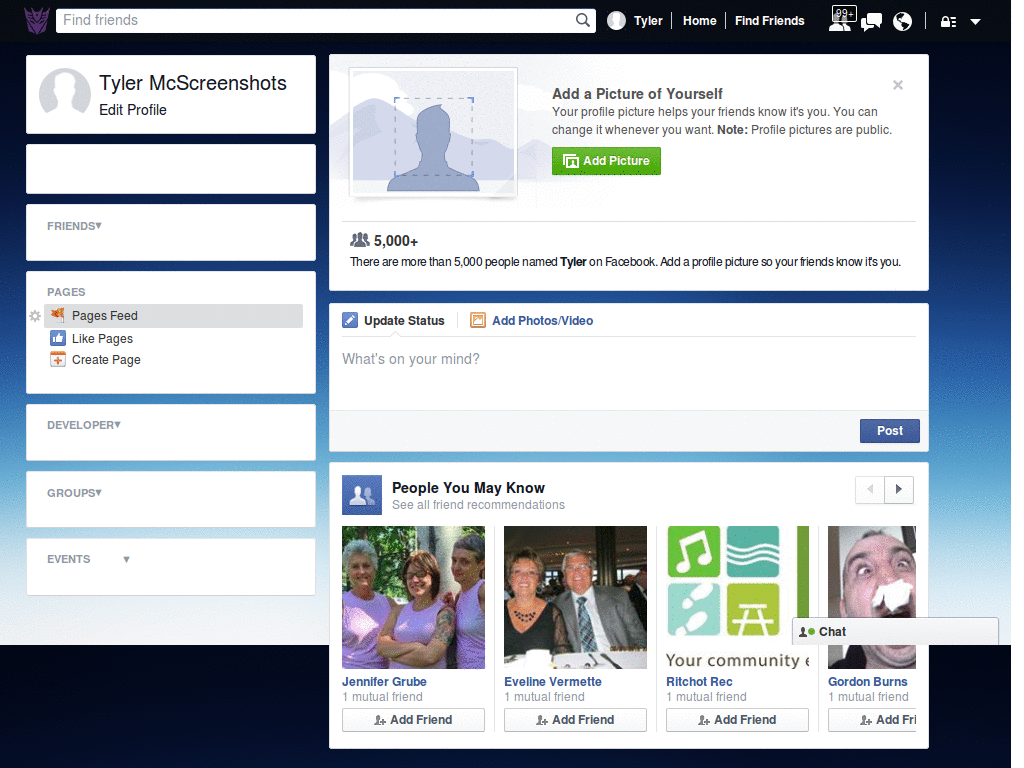
Task: Open Gordon Burns' photo thumbnail
Action: [872, 571]
